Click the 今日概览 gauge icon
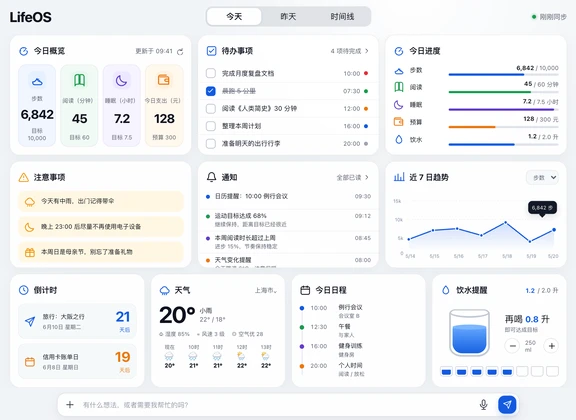This screenshot has height=420, width=576. point(24,51)
